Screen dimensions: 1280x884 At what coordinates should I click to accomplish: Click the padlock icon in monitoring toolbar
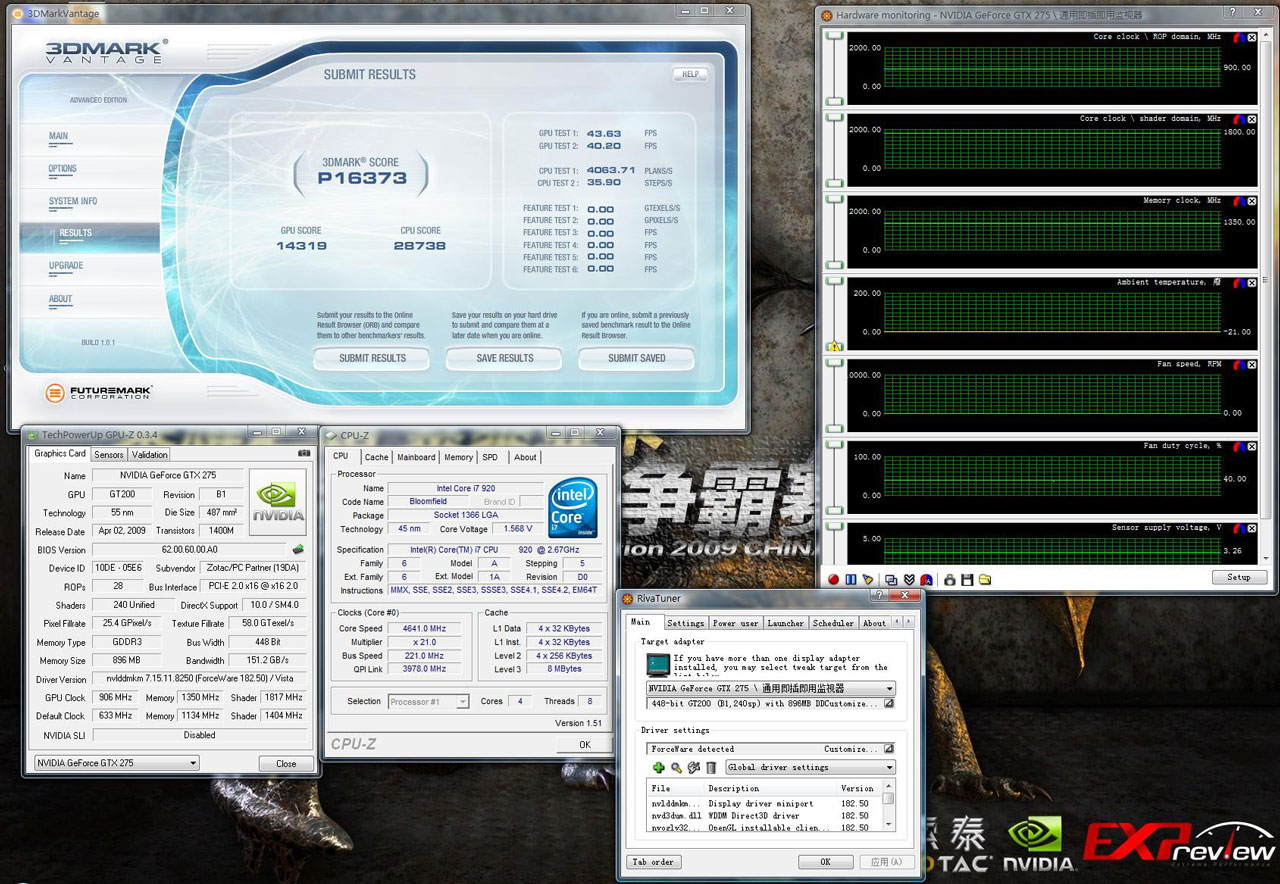(950, 579)
